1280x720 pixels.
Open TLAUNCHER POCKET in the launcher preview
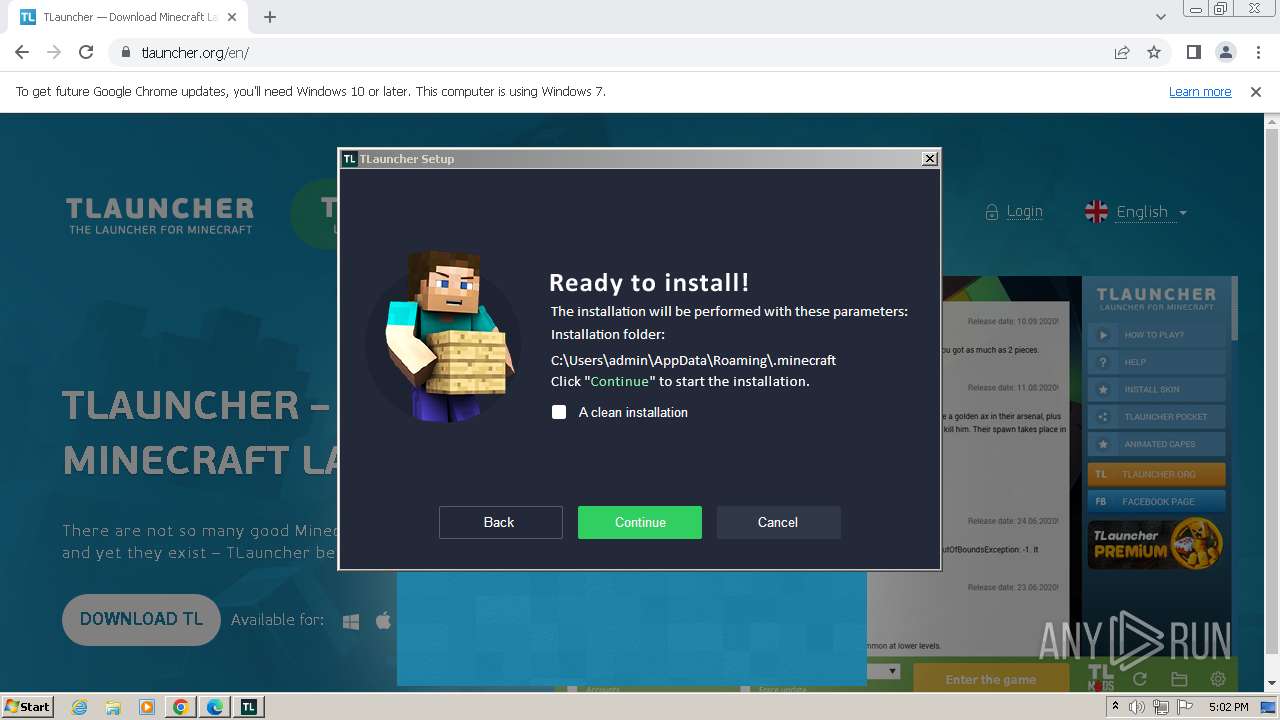(1156, 416)
